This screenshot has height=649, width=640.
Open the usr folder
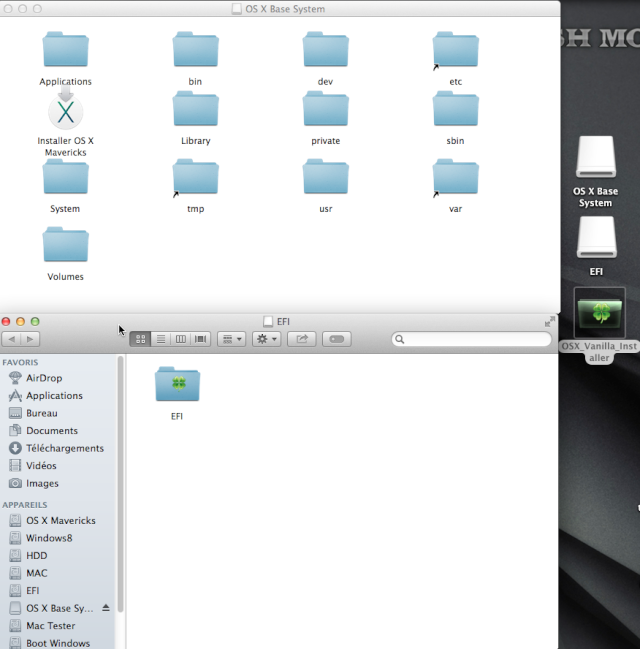[x=325, y=177]
